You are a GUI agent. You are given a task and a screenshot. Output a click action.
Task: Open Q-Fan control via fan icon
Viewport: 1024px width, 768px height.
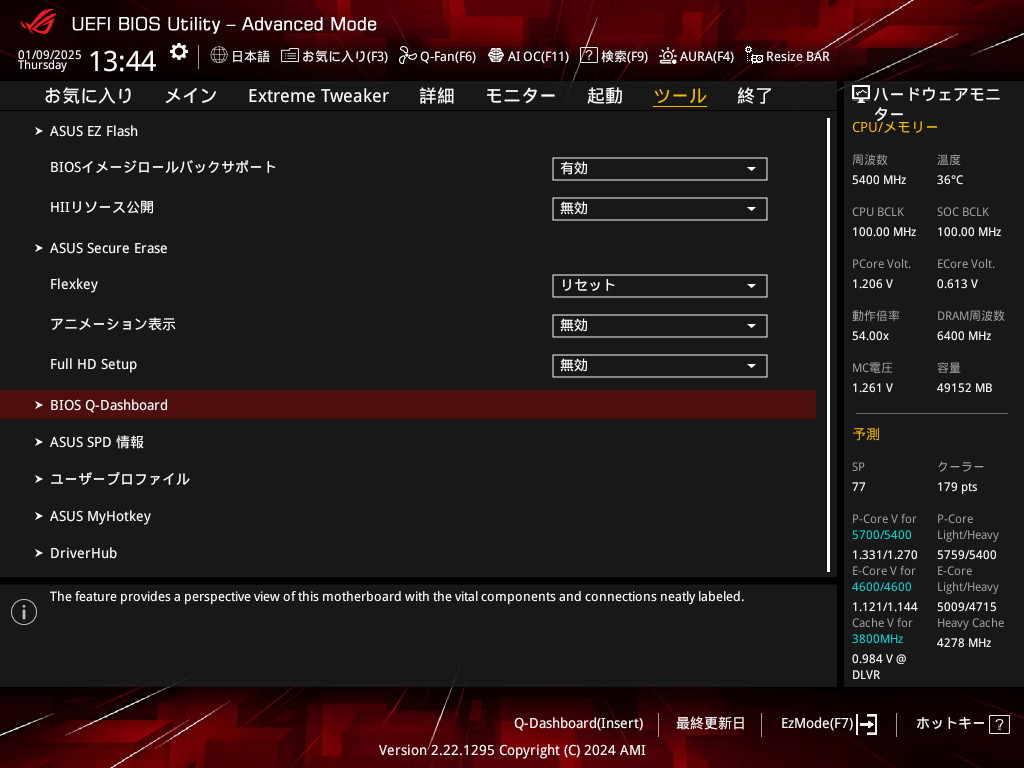point(407,56)
